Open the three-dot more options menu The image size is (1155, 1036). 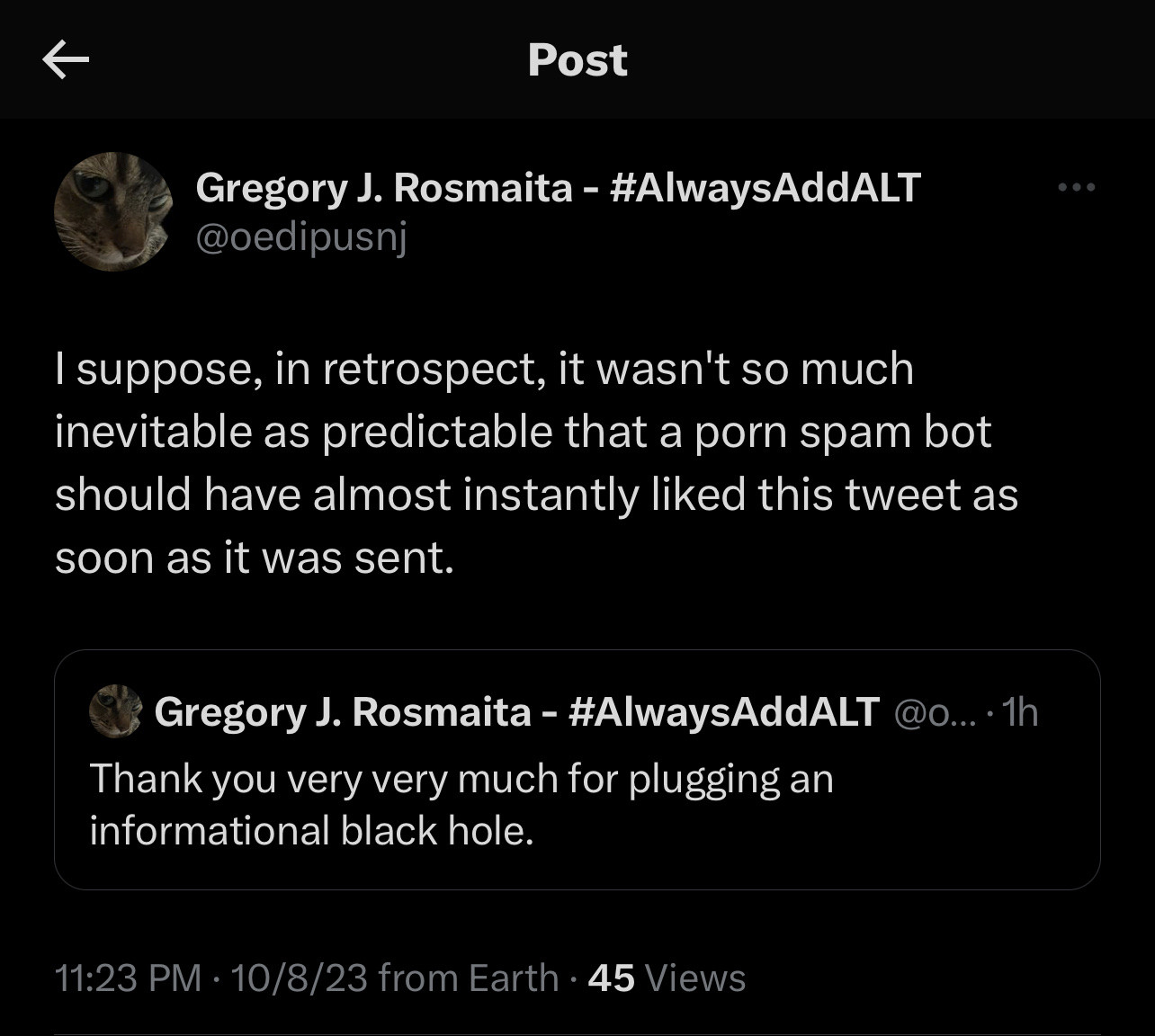pyautogui.click(x=1077, y=187)
